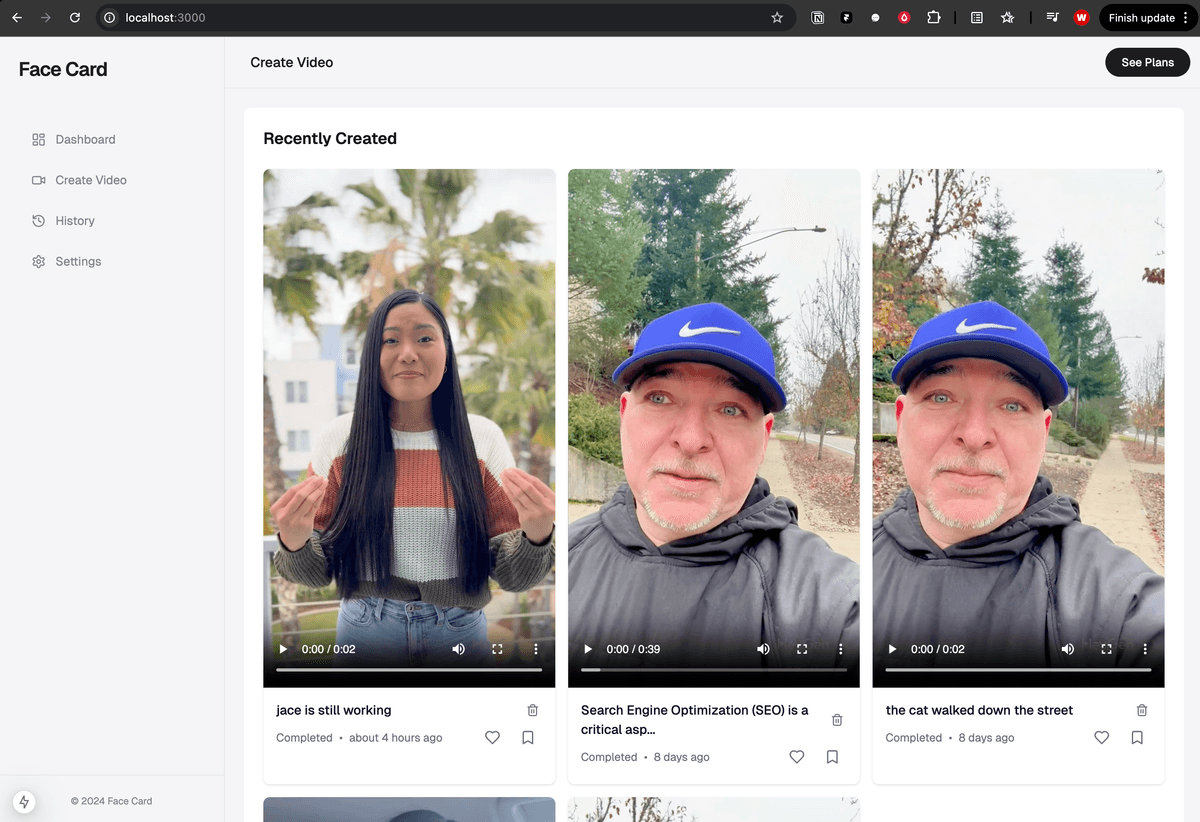The width and height of the screenshot is (1200, 822).
Task: Click the lightning bolt icon at bottom left
Action: (x=24, y=801)
